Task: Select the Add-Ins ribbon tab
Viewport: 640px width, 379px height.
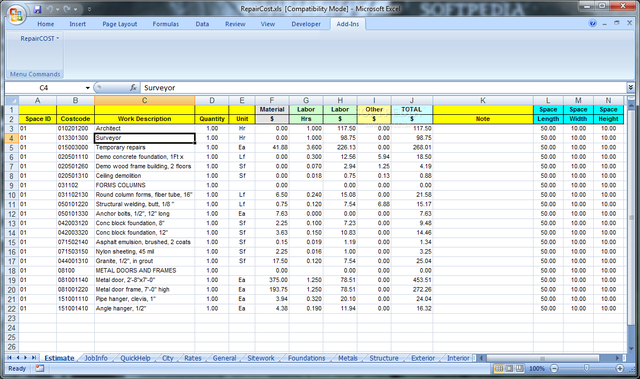Action: 348,24
